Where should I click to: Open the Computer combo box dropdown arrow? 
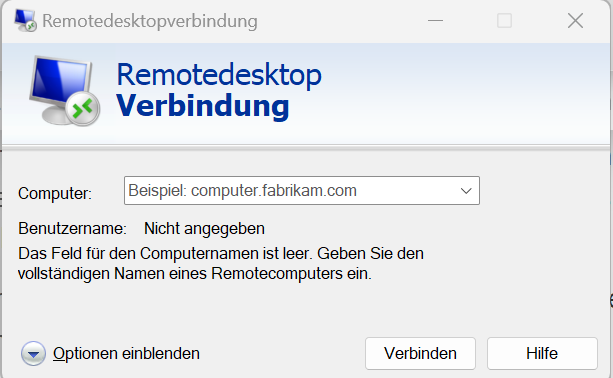[466, 191]
